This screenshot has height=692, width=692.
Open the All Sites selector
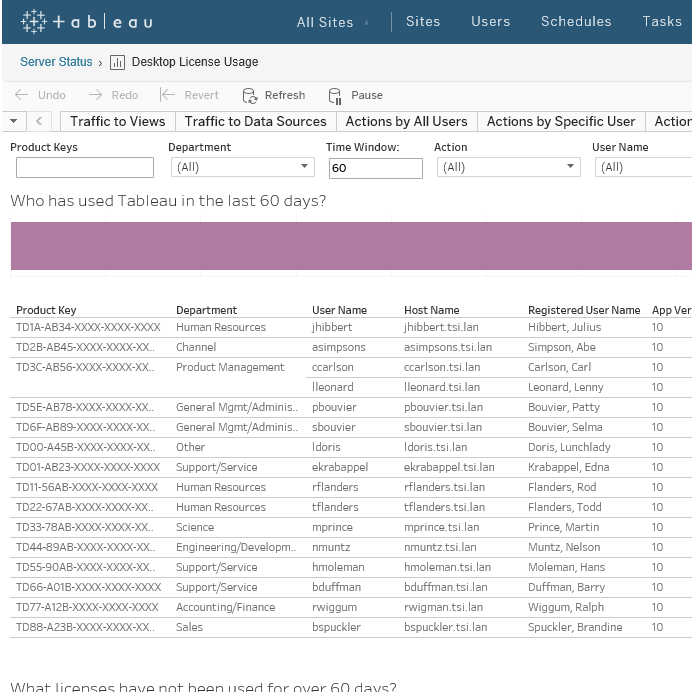331,22
